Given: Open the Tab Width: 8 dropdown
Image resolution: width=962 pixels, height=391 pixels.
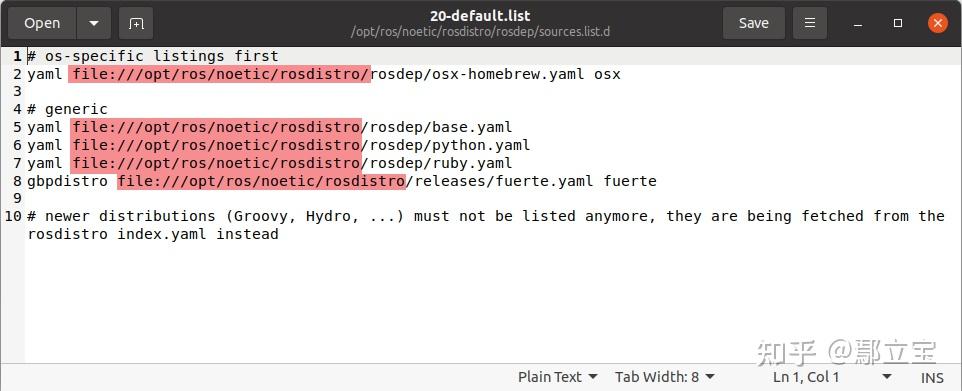Looking at the screenshot, I should [664, 377].
